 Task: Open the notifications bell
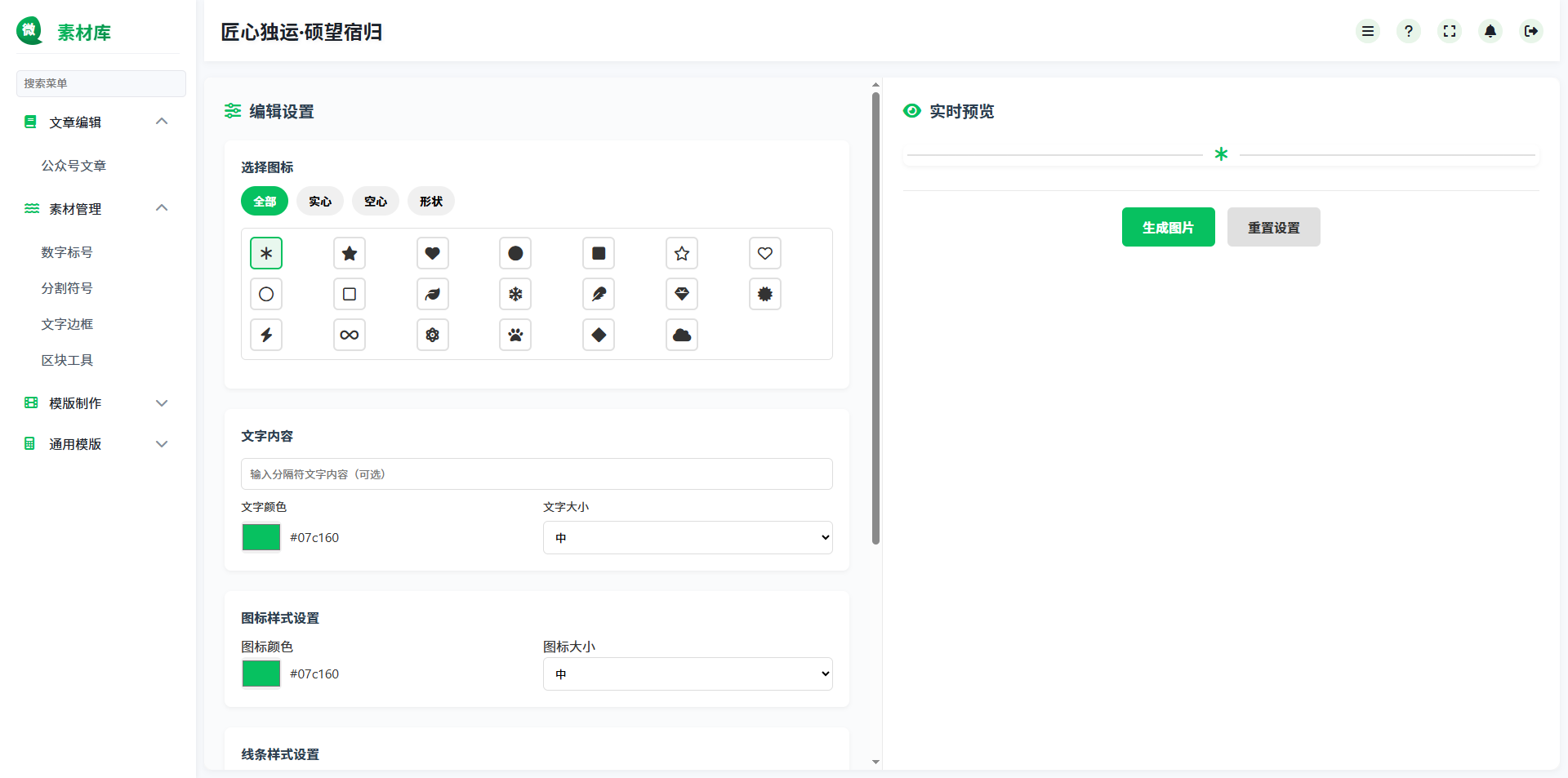point(1490,31)
